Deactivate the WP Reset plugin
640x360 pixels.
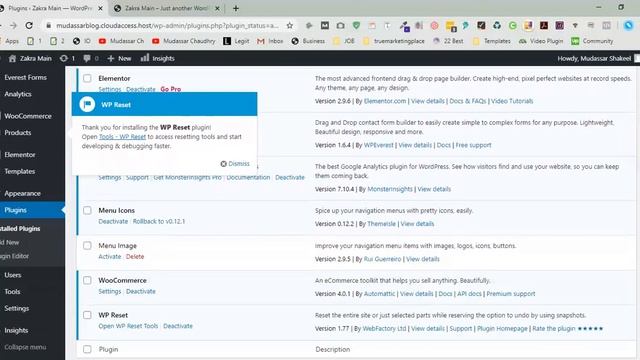coord(178,326)
